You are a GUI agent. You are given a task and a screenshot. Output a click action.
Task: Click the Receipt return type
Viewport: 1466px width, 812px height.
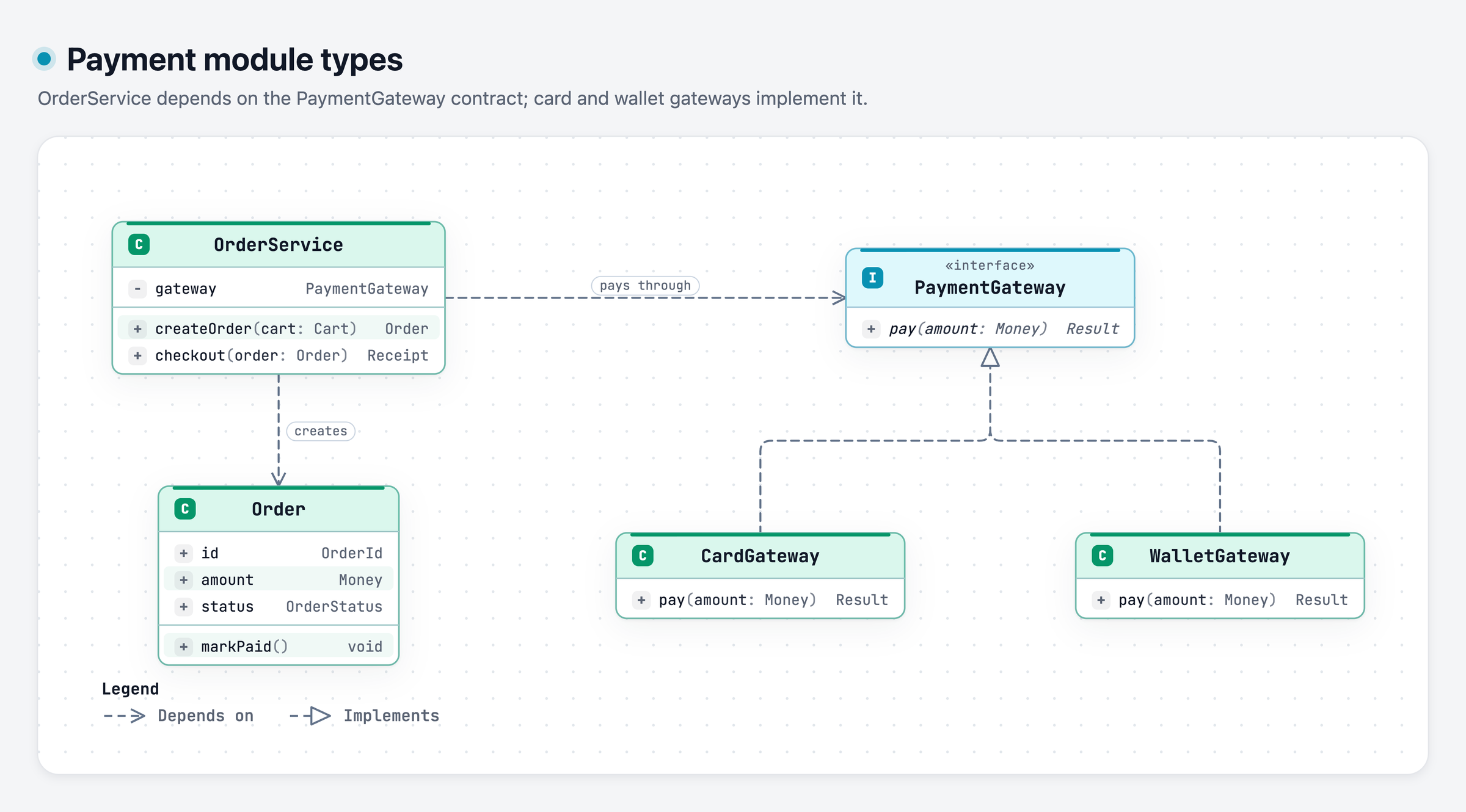tap(398, 355)
